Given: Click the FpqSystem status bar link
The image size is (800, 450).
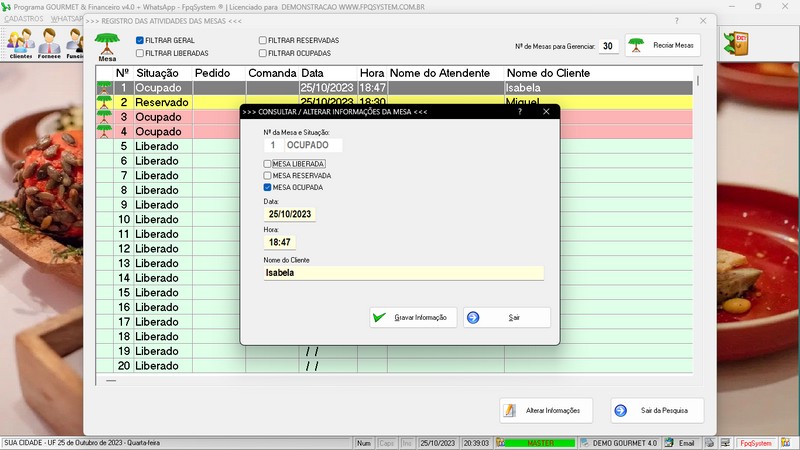Looking at the screenshot, I should pyautogui.click(x=756, y=443).
